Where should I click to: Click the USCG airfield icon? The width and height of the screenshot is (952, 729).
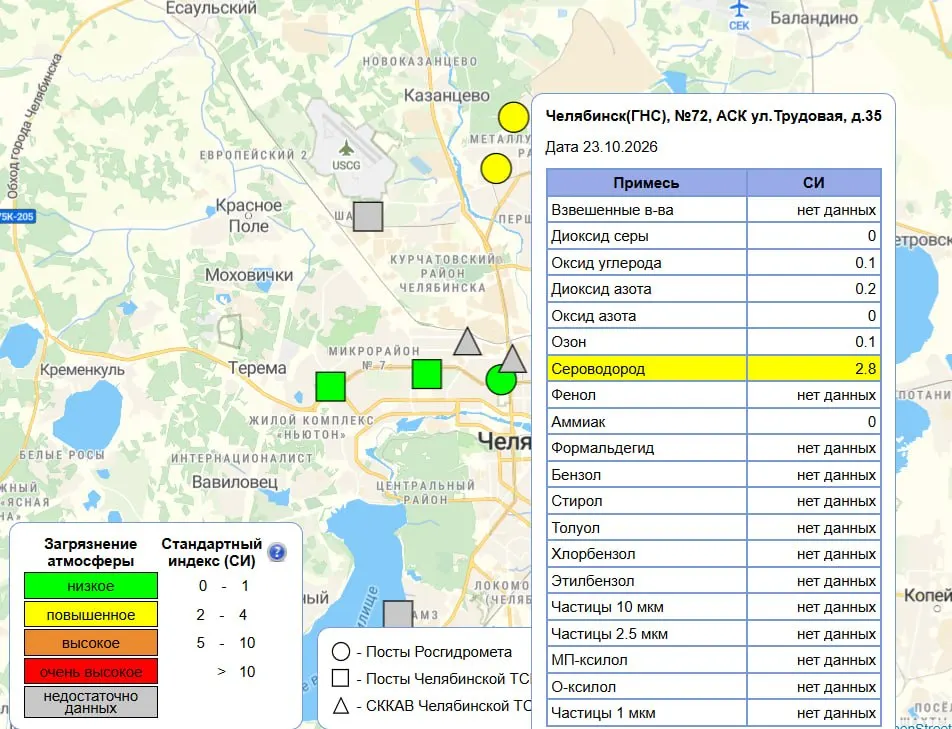click(346, 147)
